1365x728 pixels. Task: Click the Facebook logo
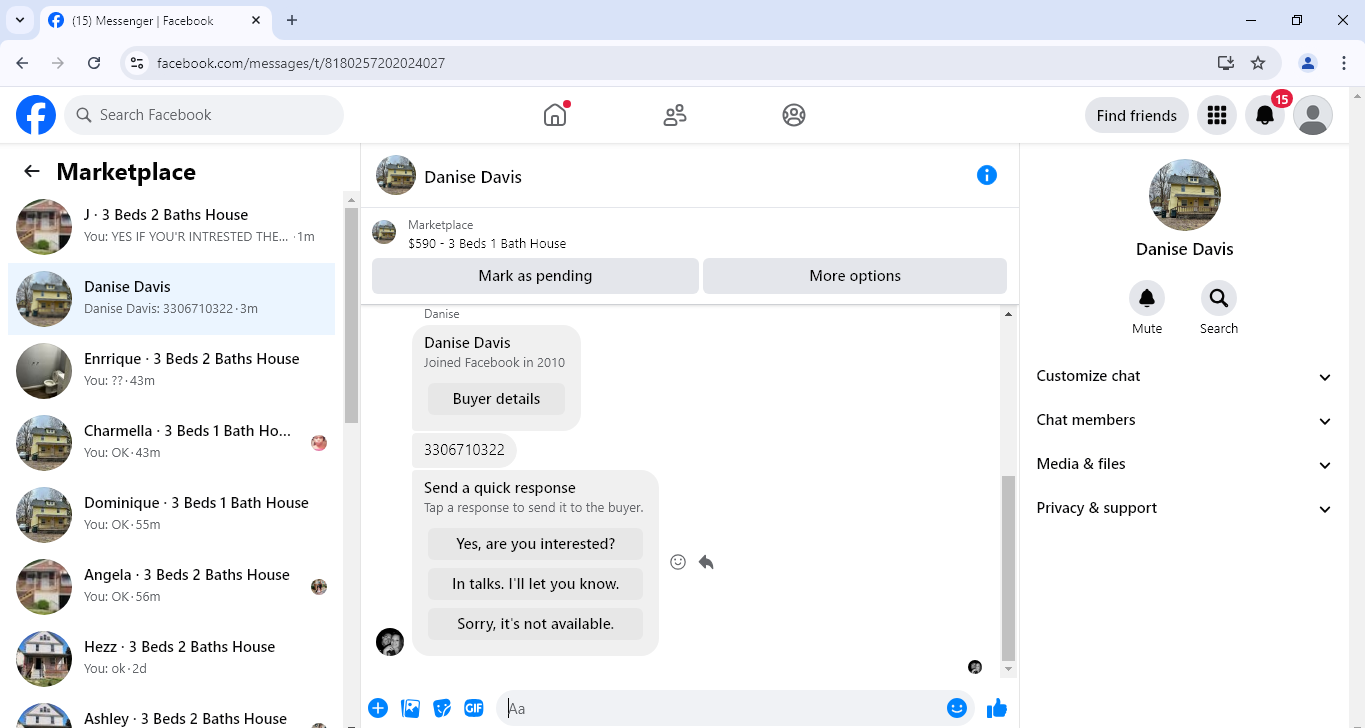[36, 115]
